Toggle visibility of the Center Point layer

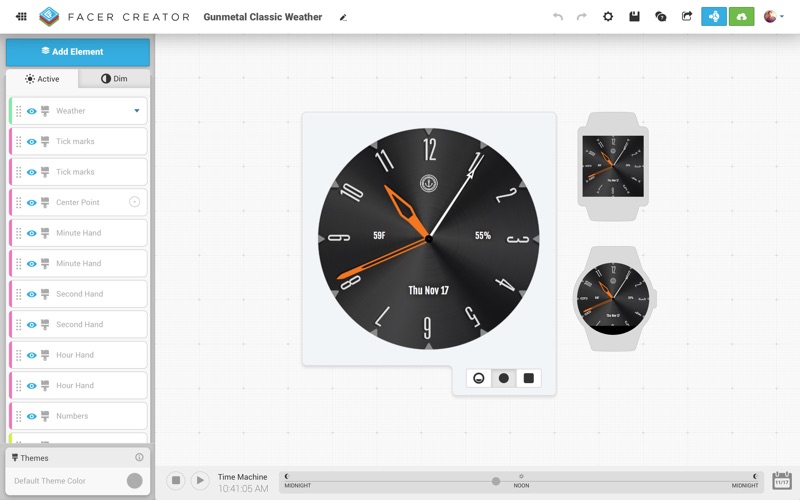tap(32, 203)
